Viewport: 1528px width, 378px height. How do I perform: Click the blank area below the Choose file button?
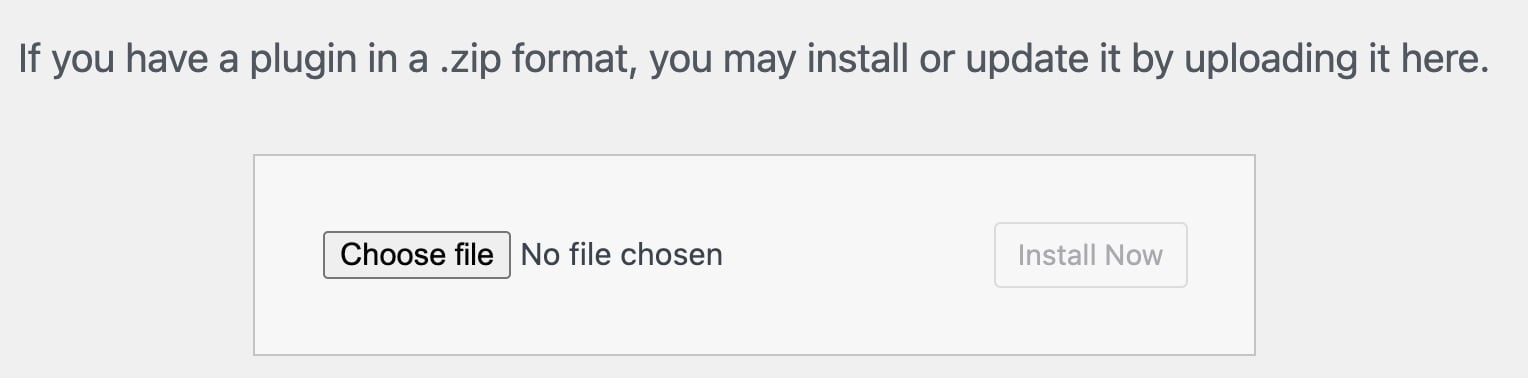(x=416, y=316)
